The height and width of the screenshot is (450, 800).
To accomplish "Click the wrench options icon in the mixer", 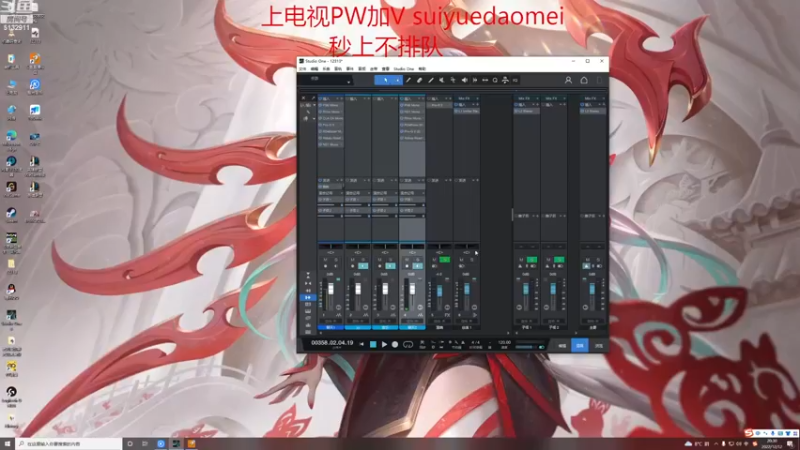I will (x=313, y=98).
